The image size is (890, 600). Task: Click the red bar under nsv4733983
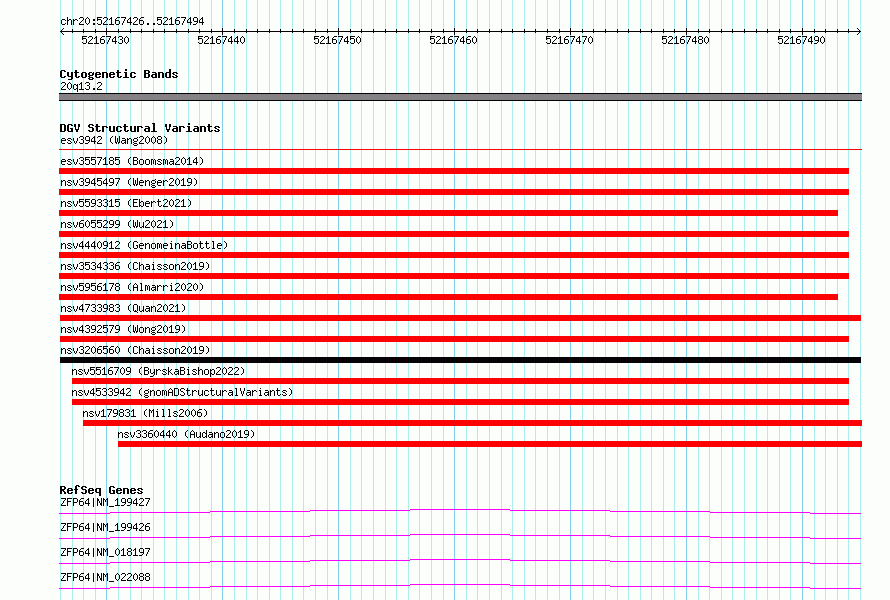(460, 318)
